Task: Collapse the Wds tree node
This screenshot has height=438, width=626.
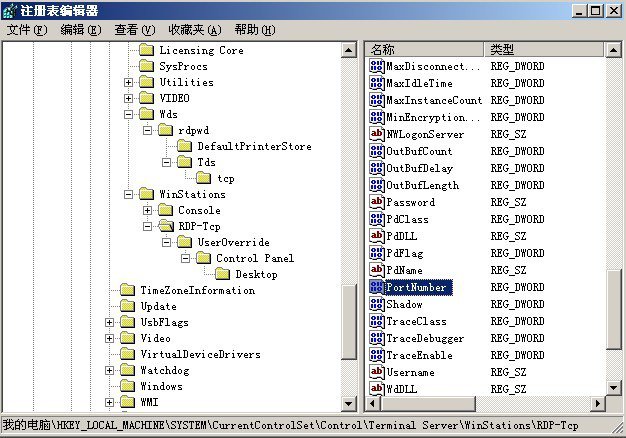Action: (128, 114)
